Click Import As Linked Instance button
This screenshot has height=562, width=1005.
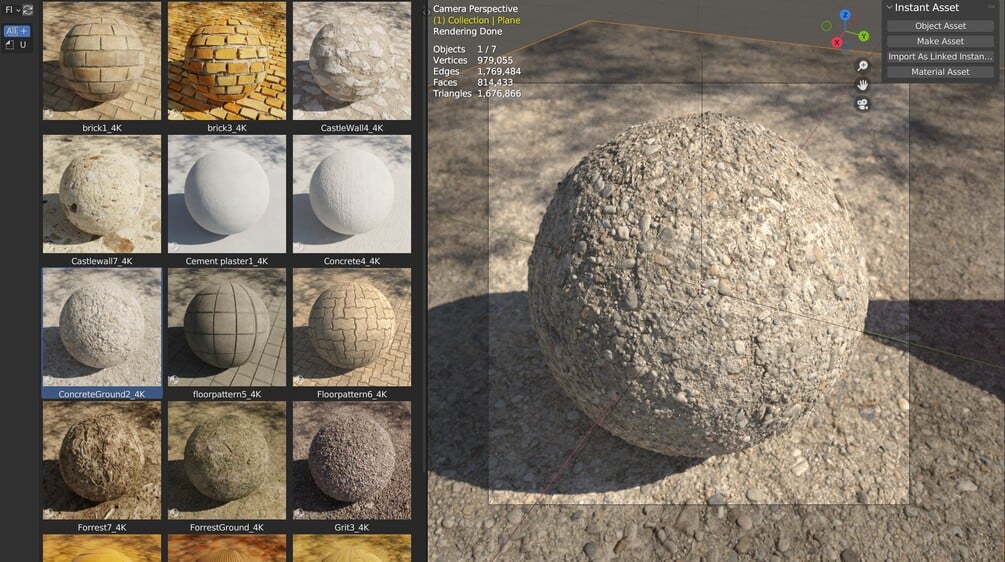[x=940, y=56]
